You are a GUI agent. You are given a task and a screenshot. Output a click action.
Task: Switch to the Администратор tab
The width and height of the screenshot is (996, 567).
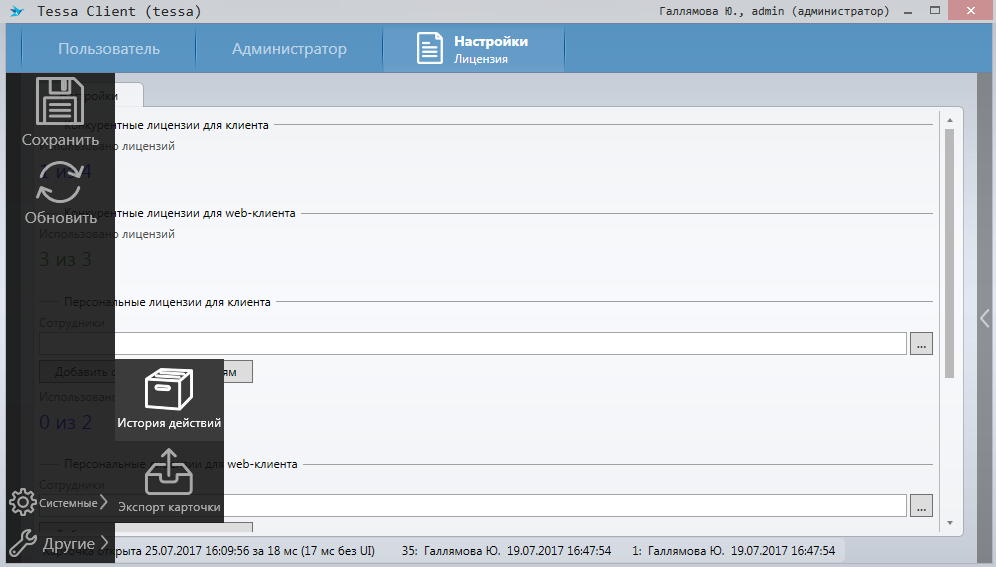tap(289, 49)
